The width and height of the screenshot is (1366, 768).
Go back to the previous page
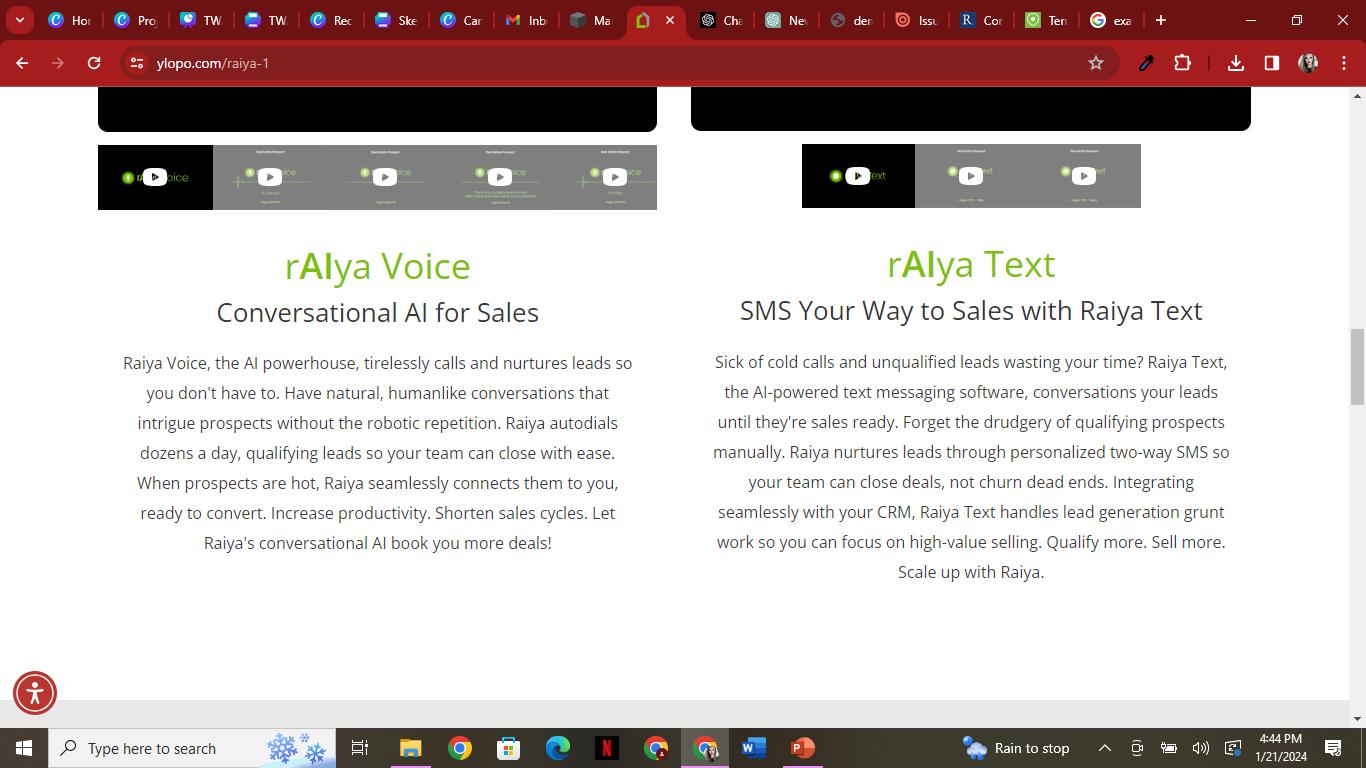22,63
